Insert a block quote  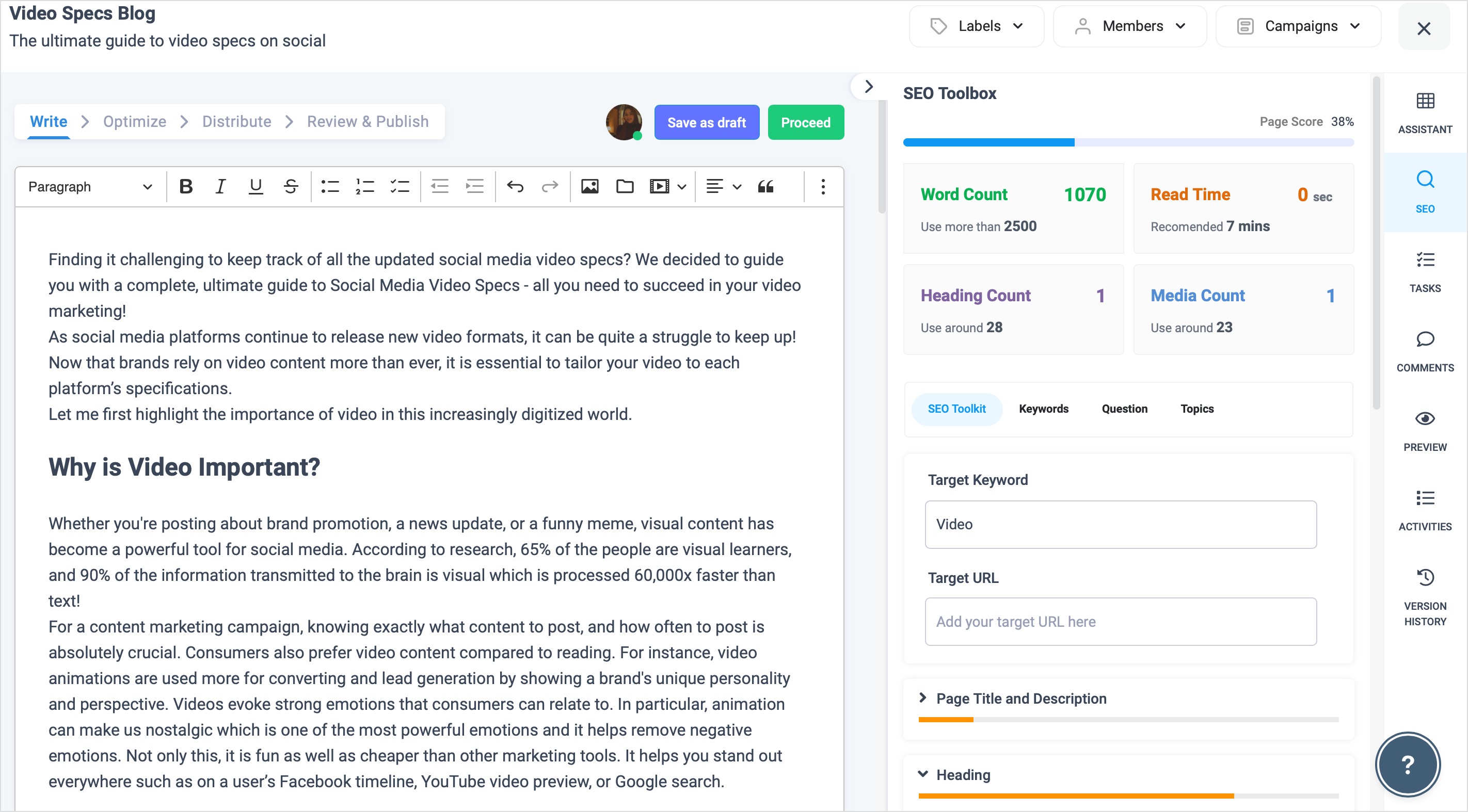coord(765,187)
